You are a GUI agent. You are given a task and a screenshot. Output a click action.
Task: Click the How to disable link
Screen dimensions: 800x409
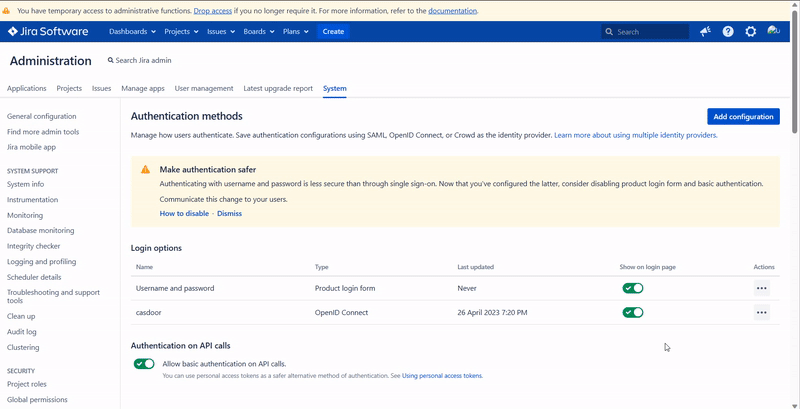pos(184,213)
